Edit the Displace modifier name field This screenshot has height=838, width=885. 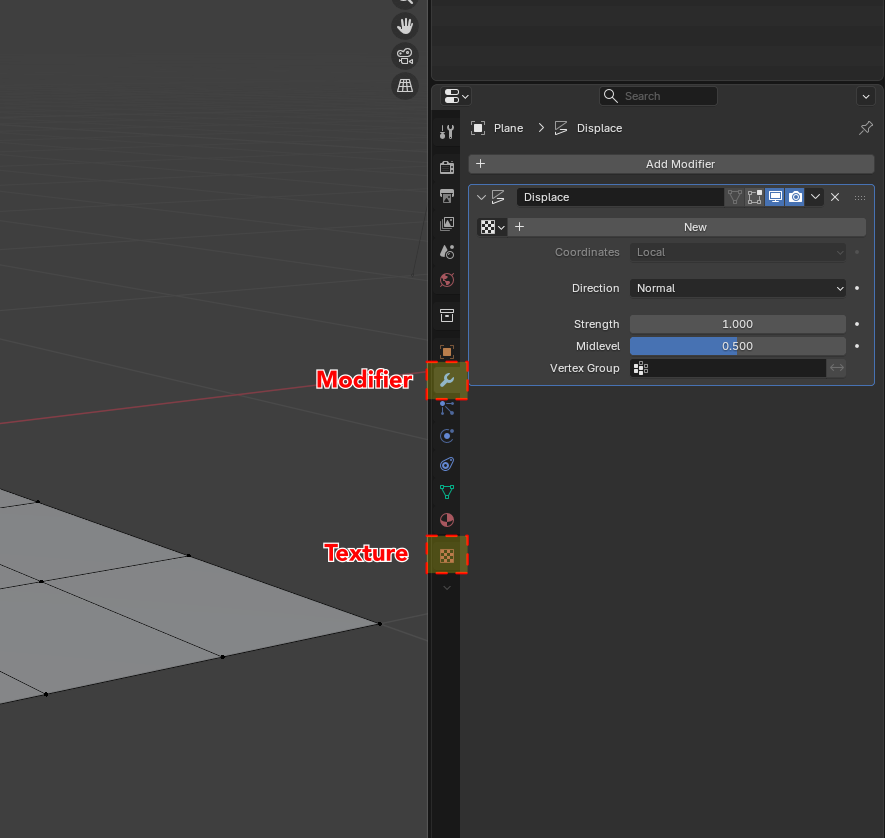(x=620, y=197)
